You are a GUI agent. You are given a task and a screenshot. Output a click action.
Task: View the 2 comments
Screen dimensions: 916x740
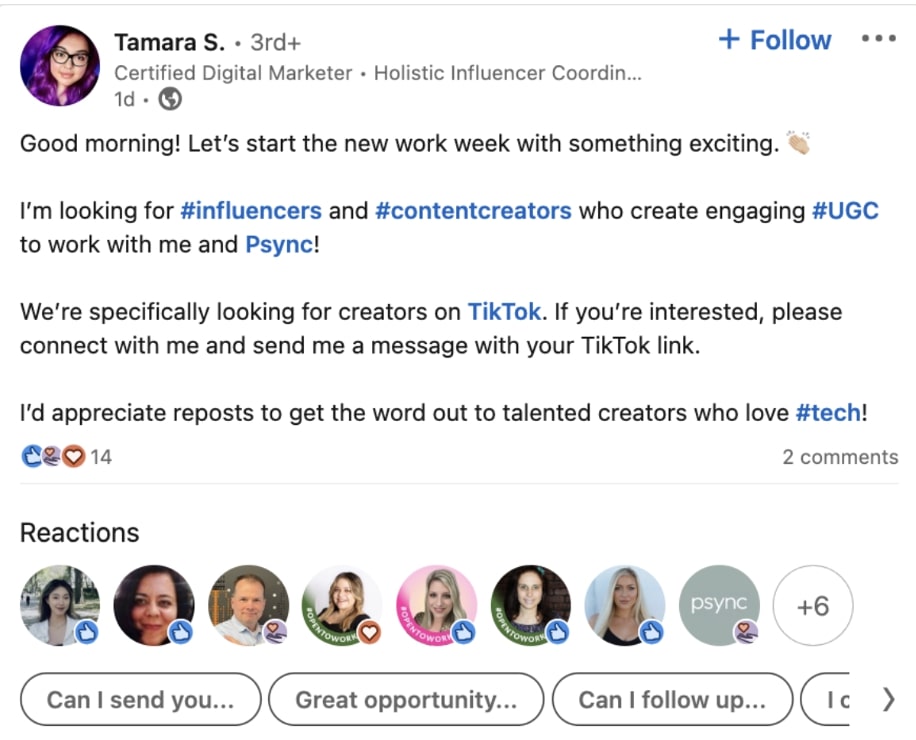click(840, 457)
